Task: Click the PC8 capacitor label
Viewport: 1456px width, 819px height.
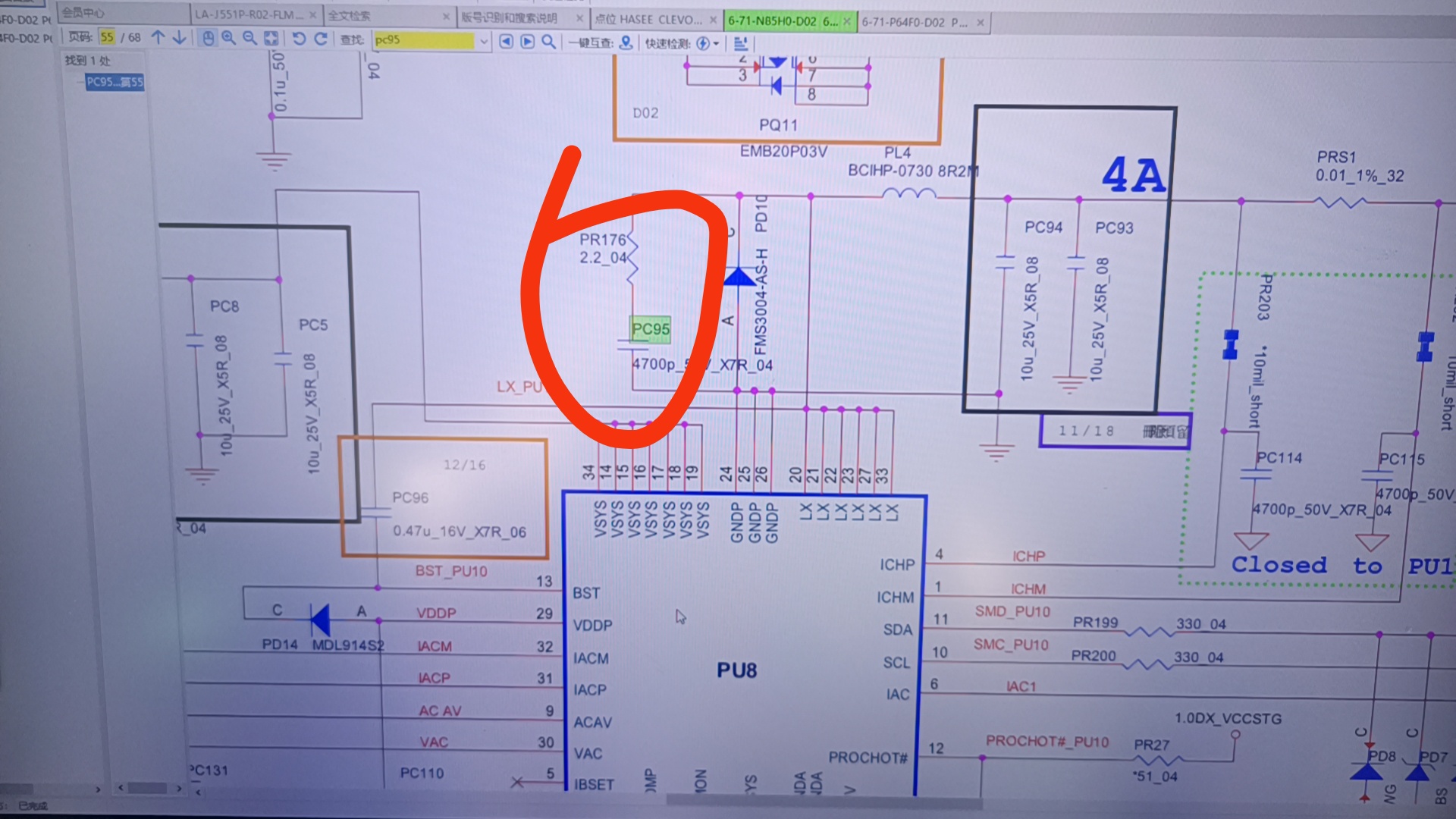Action: (224, 306)
